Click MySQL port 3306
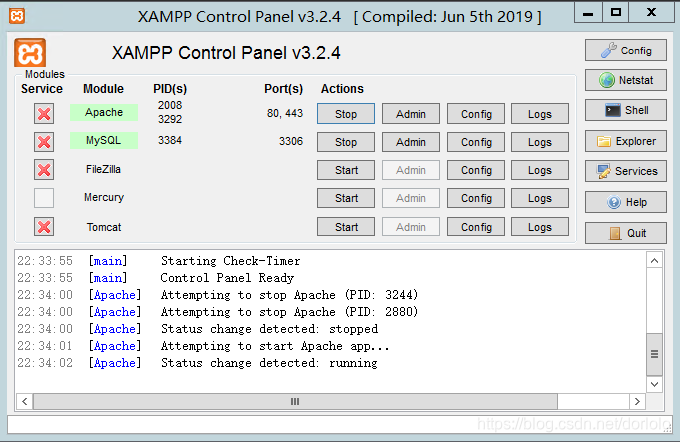Screen dimensions: 680x442 [x=291, y=141]
